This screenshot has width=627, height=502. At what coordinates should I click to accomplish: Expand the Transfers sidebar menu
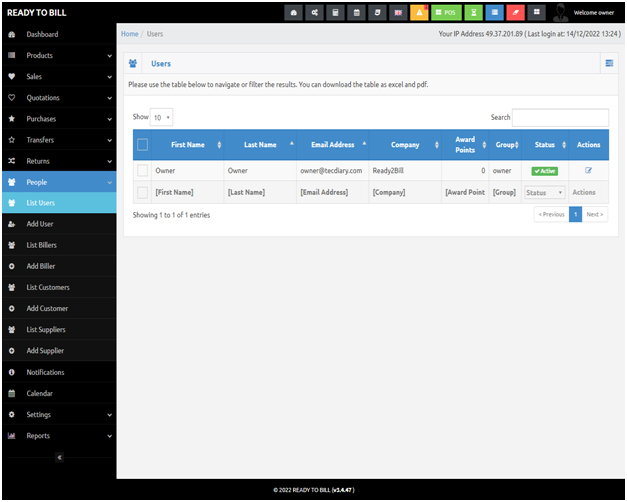pyautogui.click(x=59, y=140)
